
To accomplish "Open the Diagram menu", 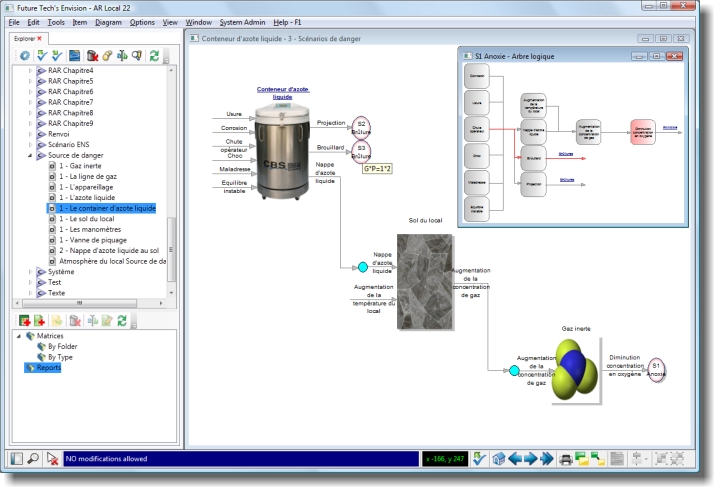I will pyautogui.click(x=108, y=22).
